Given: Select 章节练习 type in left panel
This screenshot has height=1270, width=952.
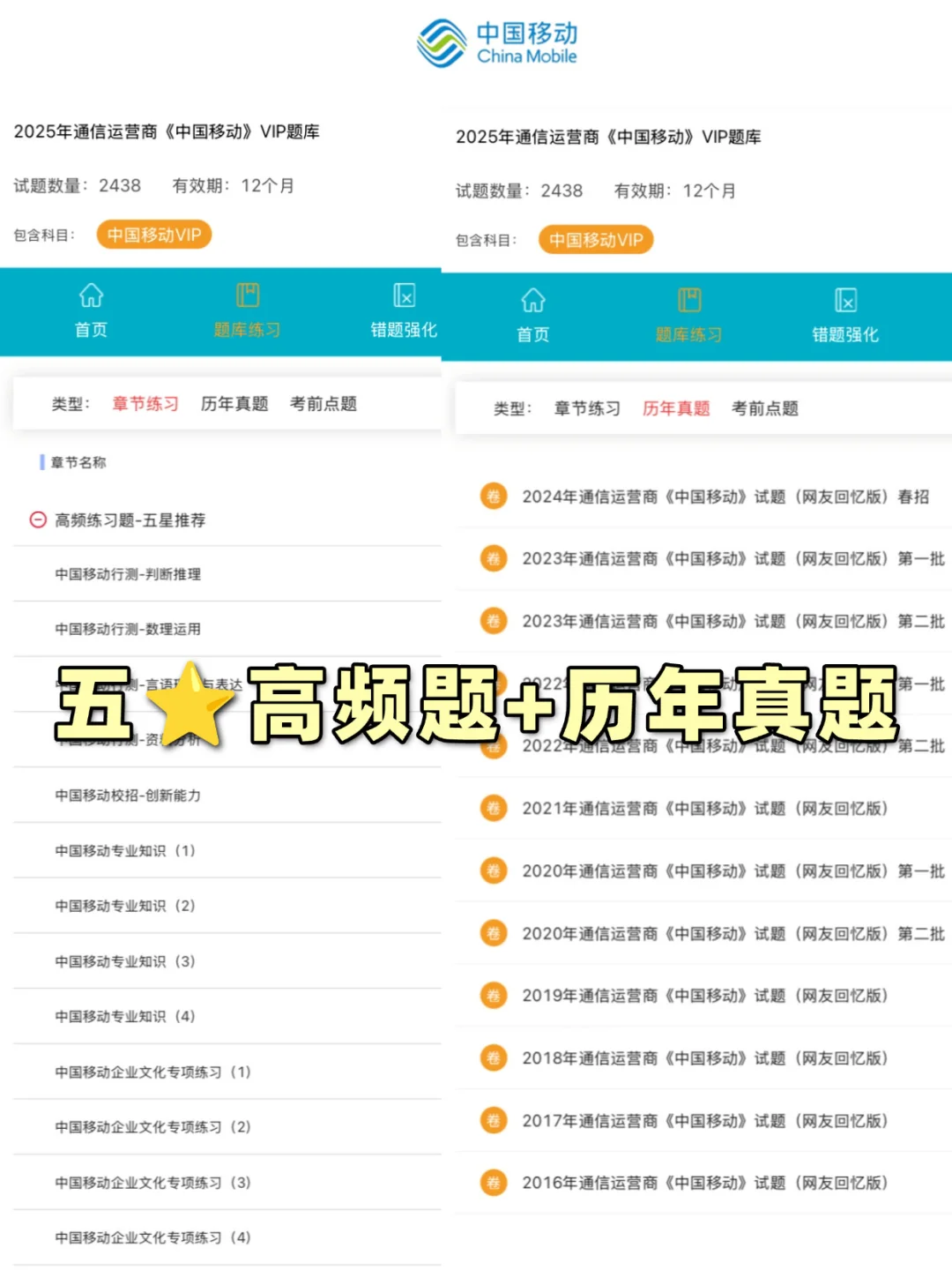Looking at the screenshot, I should (145, 404).
